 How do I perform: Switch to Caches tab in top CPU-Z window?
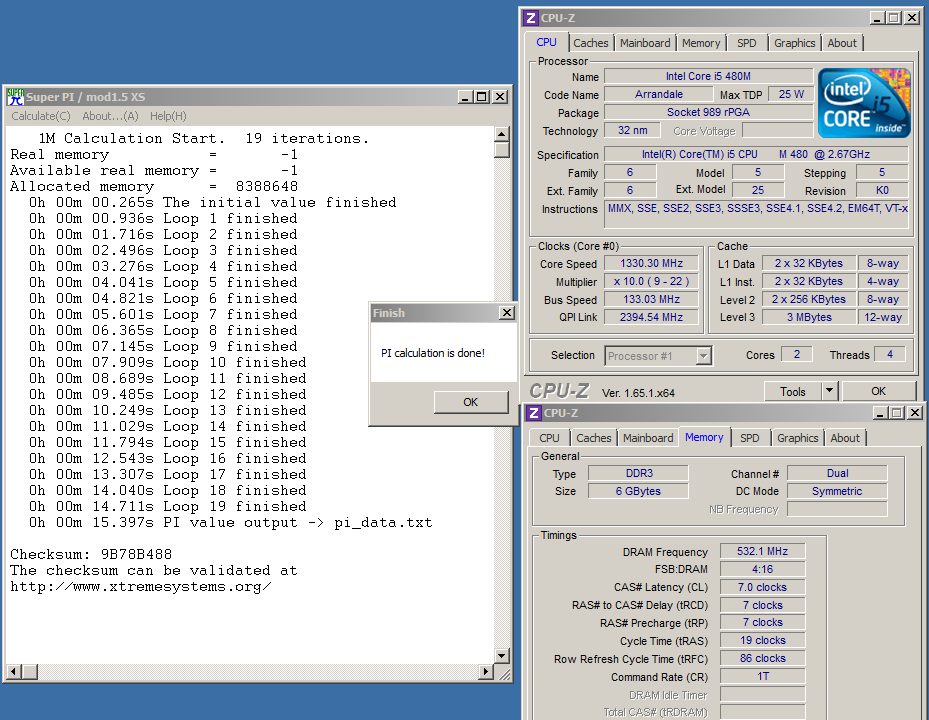point(590,43)
